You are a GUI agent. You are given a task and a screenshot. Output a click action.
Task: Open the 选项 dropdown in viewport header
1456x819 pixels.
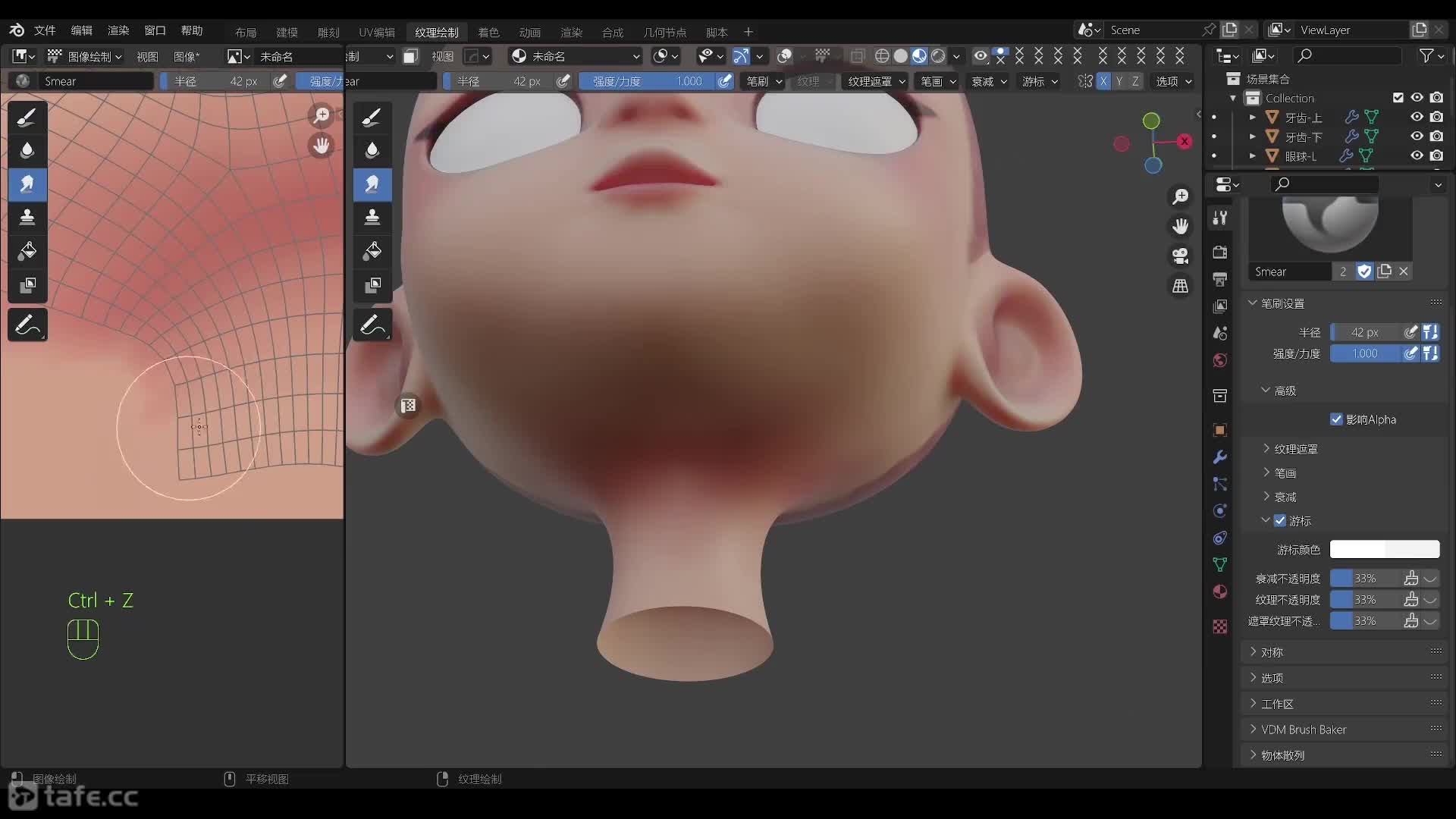pos(1173,81)
